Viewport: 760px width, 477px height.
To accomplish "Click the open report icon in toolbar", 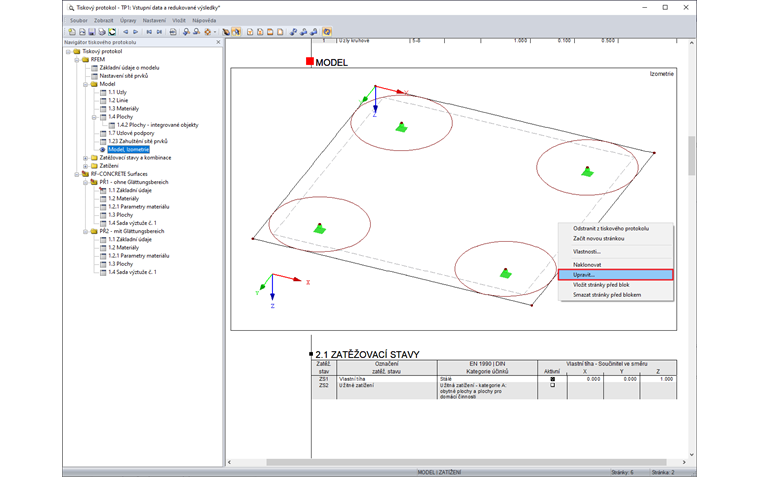I will (82, 32).
